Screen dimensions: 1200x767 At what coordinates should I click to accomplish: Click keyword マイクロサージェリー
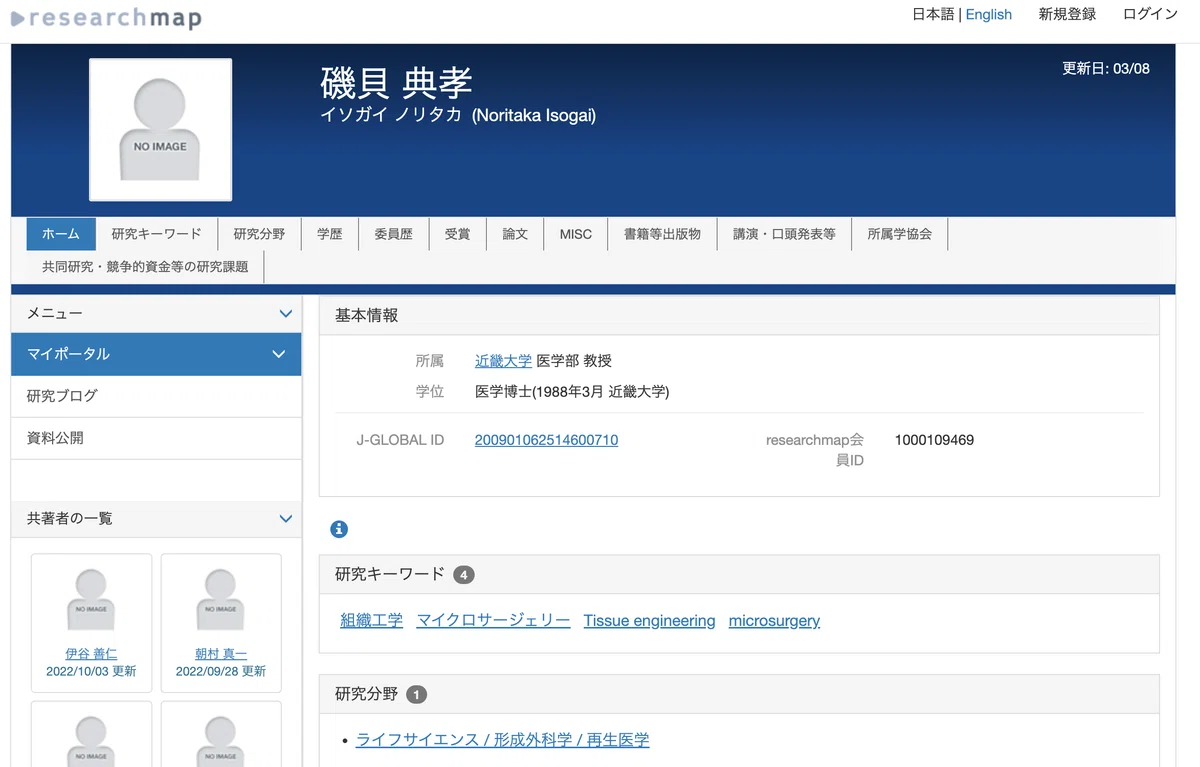493,621
